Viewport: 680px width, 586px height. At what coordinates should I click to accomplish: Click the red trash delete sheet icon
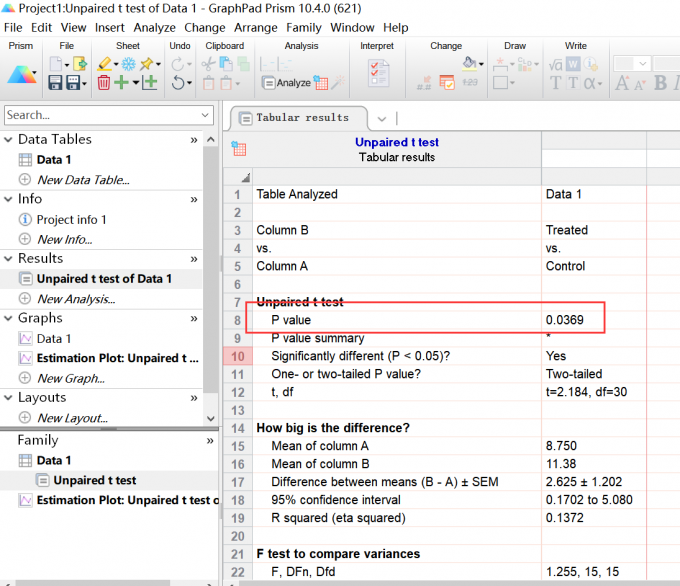tap(104, 83)
